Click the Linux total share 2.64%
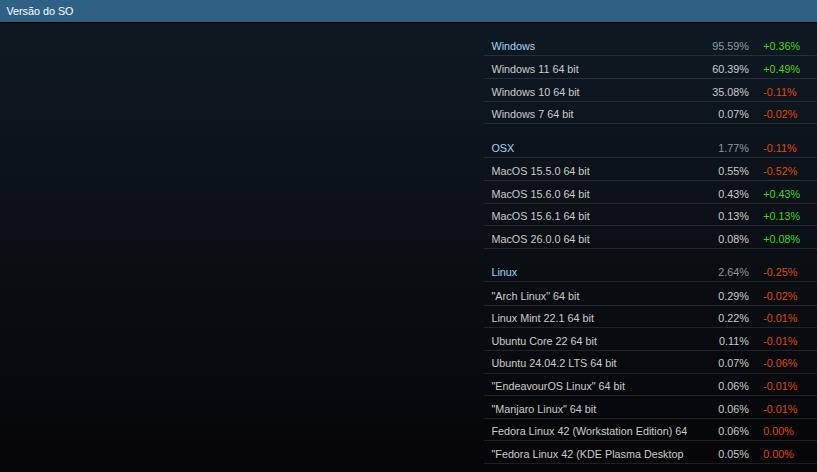 coord(733,272)
